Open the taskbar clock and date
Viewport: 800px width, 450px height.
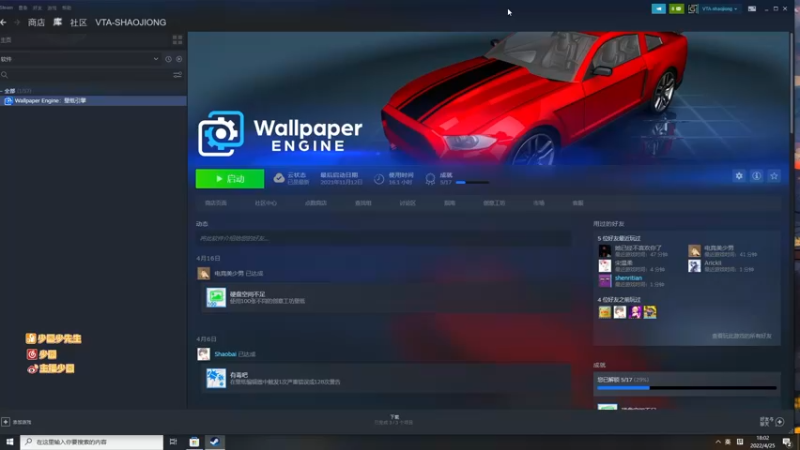pyautogui.click(x=763, y=442)
